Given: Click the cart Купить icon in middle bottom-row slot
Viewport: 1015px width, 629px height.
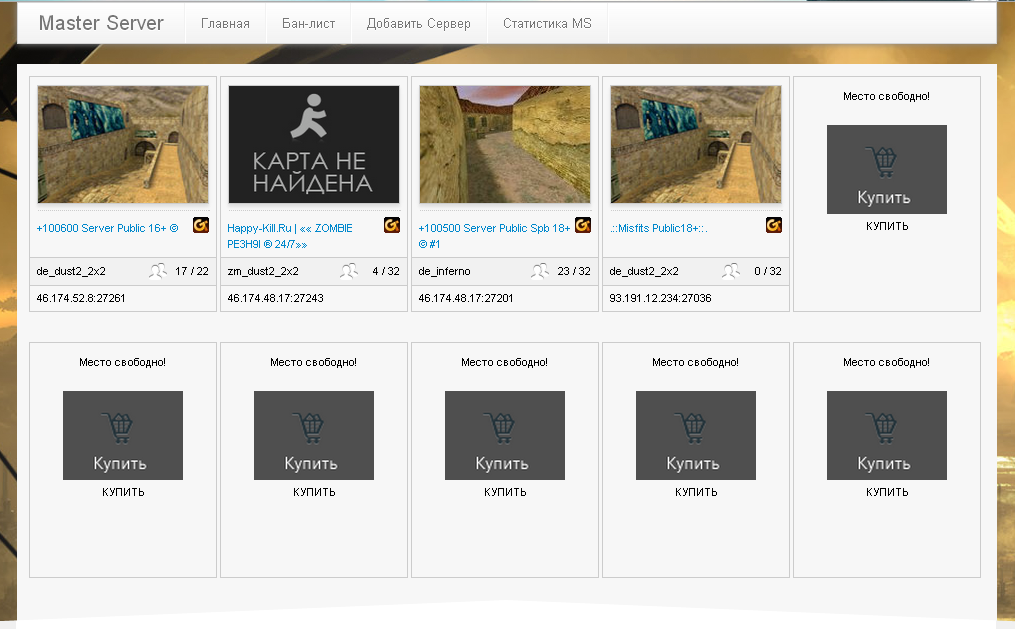Looking at the screenshot, I should (x=505, y=435).
